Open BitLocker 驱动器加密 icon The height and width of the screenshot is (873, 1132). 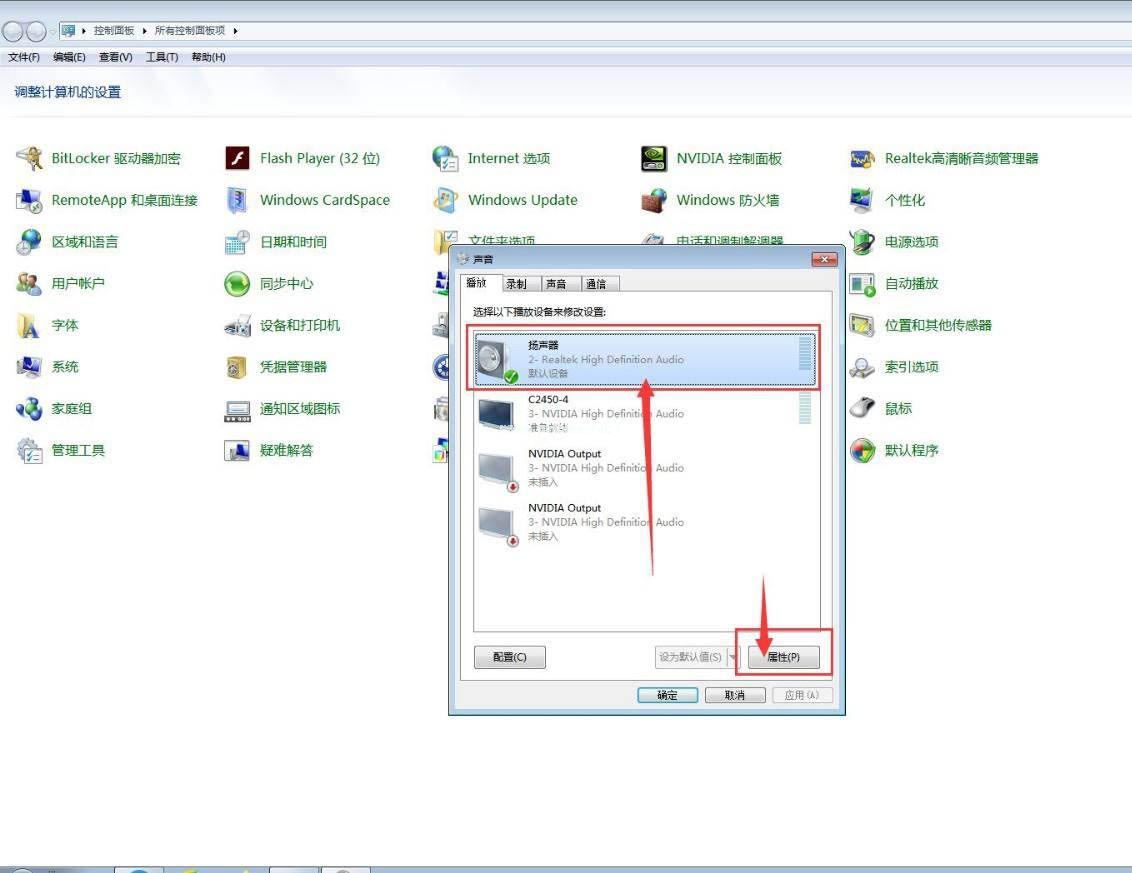pyautogui.click(x=30, y=158)
